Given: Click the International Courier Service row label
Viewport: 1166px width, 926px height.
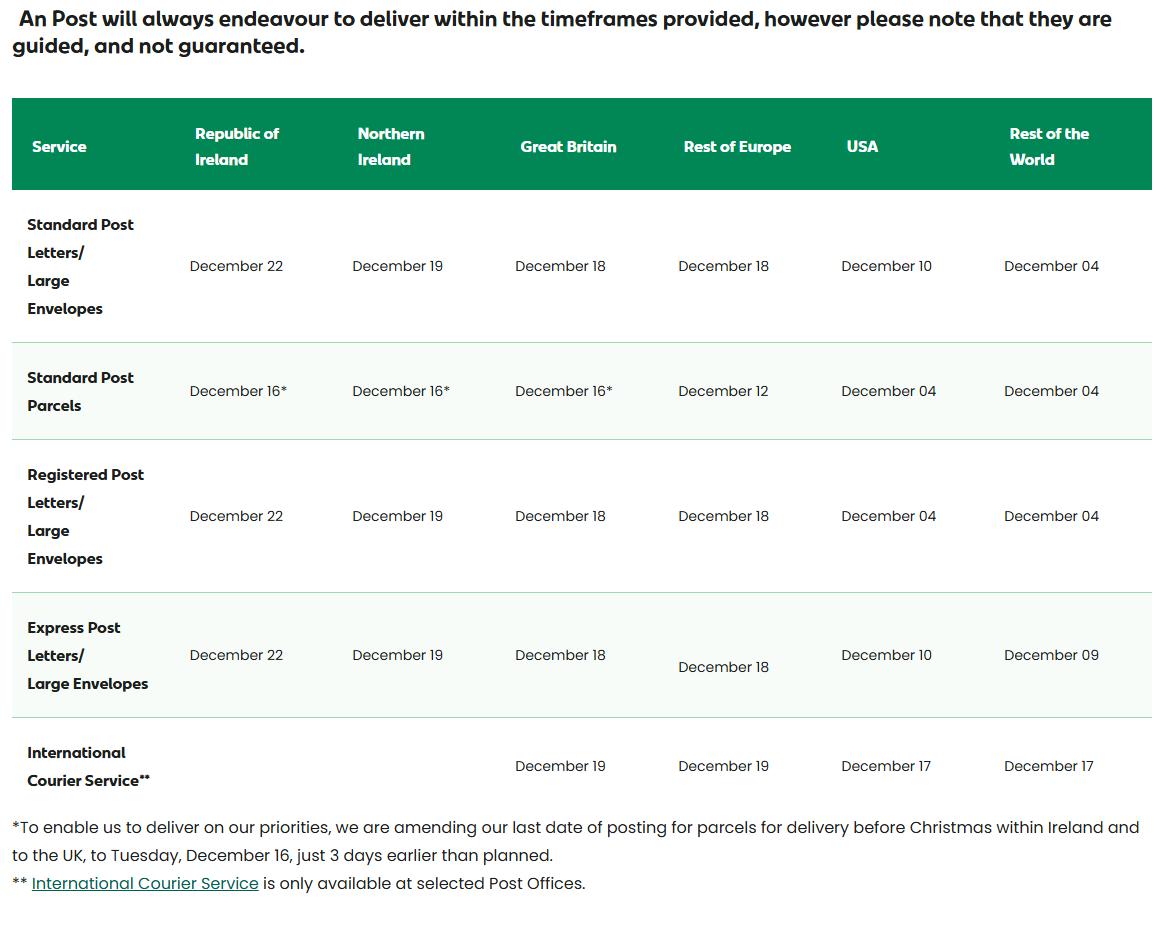Looking at the screenshot, I should (88, 767).
